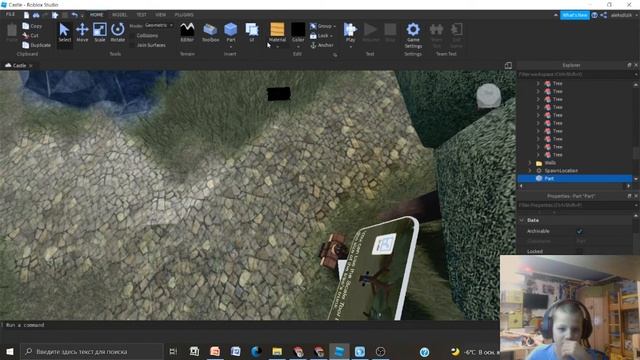Open File Explorer from the taskbar

click(277, 351)
